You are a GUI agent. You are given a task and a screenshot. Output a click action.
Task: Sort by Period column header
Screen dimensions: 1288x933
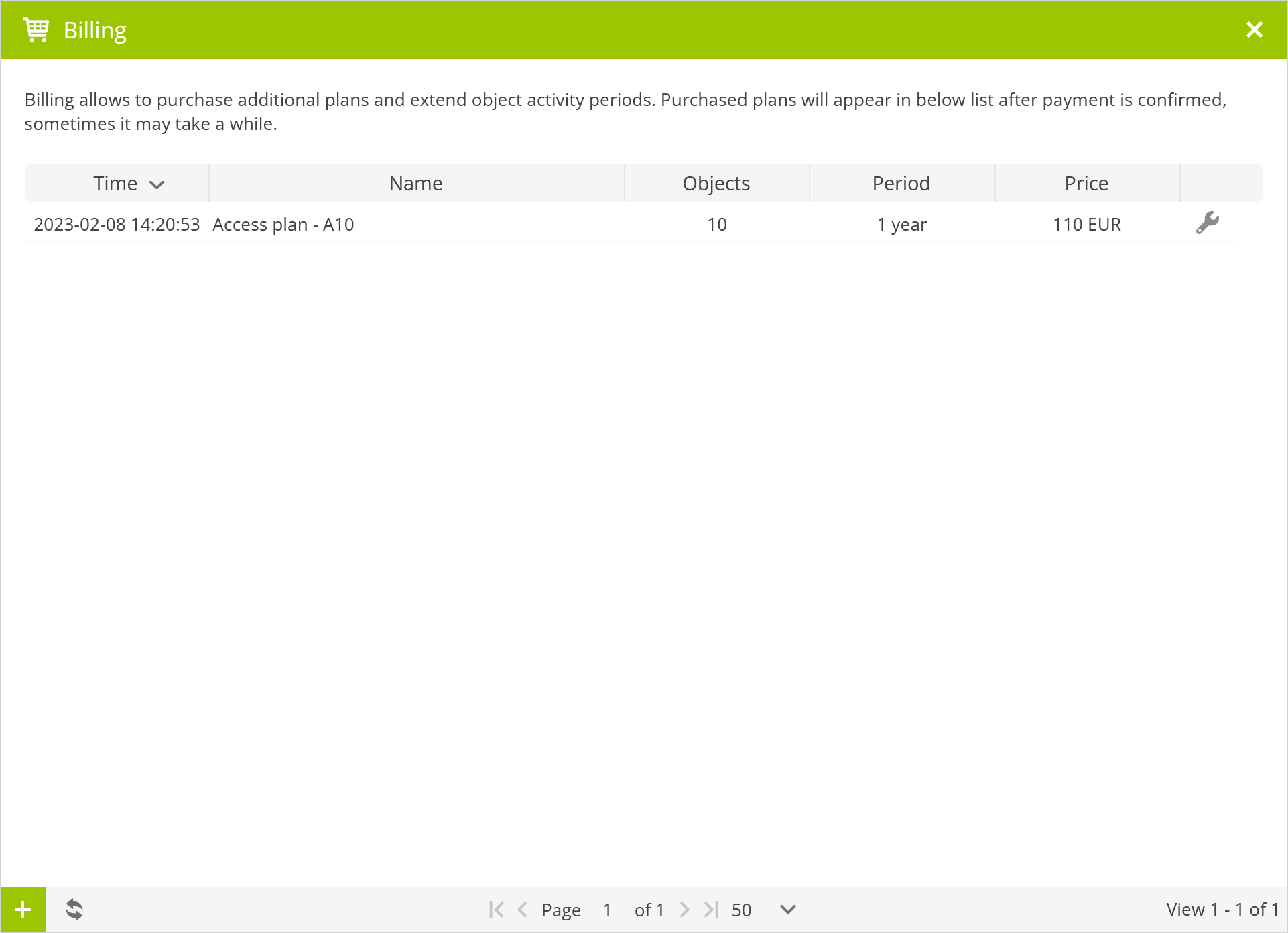tap(901, 183)
